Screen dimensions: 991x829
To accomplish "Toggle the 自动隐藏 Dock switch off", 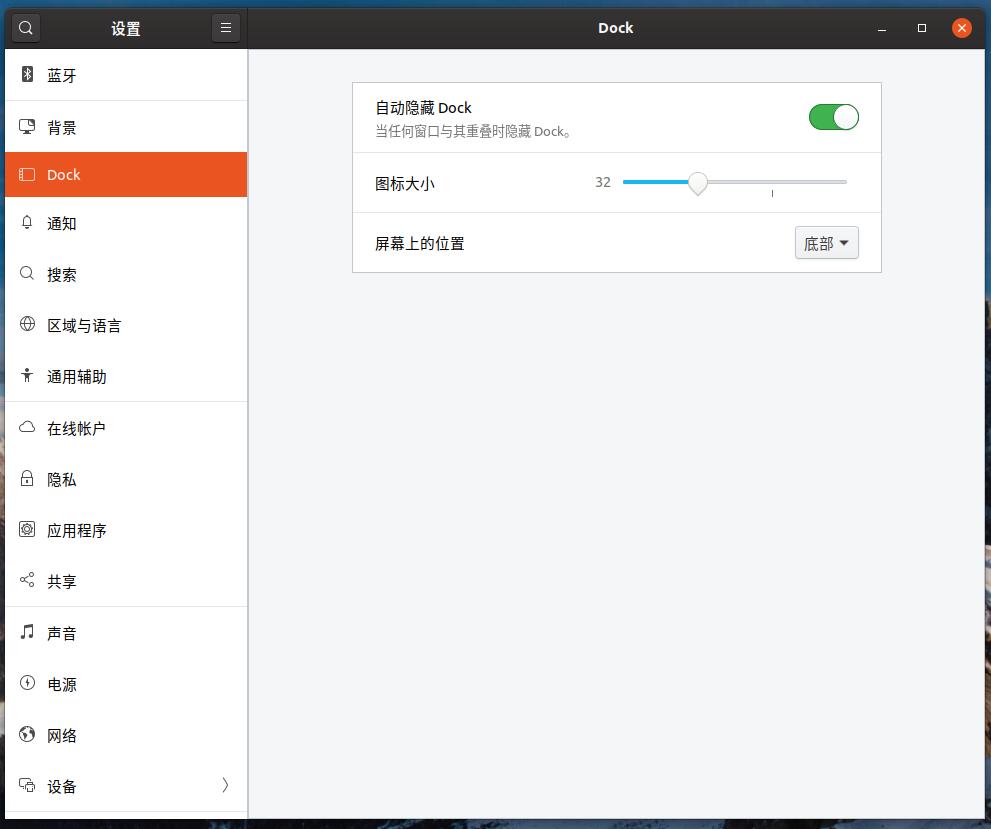I will click(x=834, y=117).
